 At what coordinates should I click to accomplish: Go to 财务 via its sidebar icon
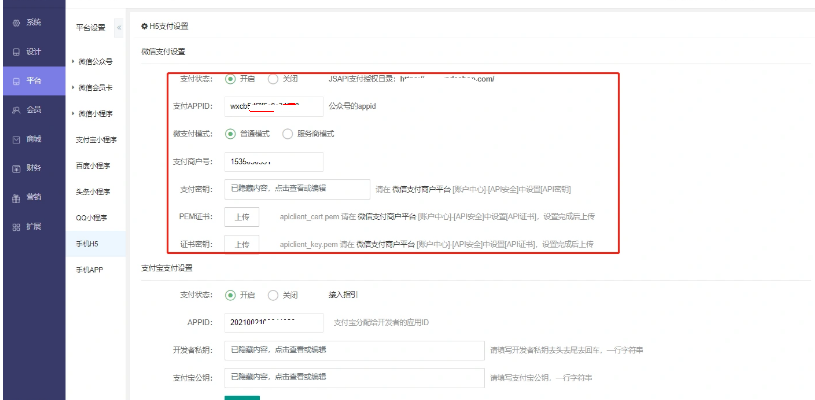14,168
